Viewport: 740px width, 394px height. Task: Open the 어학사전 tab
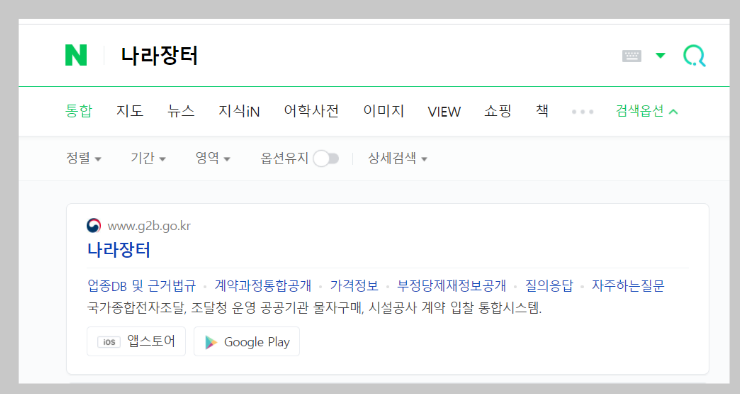click(x=311, y=111)
